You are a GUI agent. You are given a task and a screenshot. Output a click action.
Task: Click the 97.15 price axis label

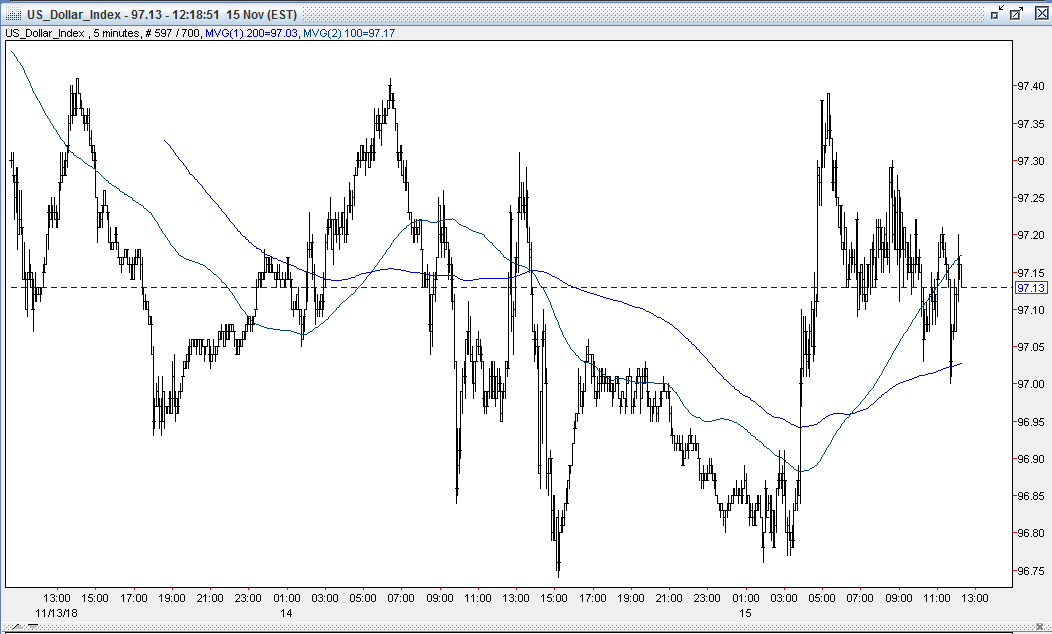1031,273
